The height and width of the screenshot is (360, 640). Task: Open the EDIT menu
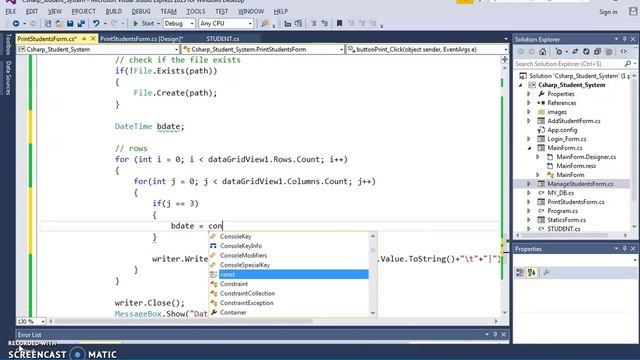click(31, 11)
